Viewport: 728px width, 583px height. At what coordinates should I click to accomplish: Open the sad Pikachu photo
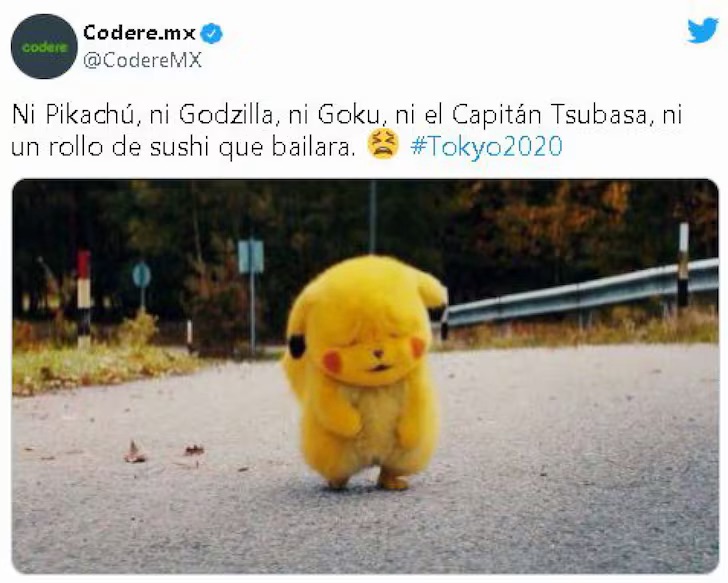coord(365,376)
